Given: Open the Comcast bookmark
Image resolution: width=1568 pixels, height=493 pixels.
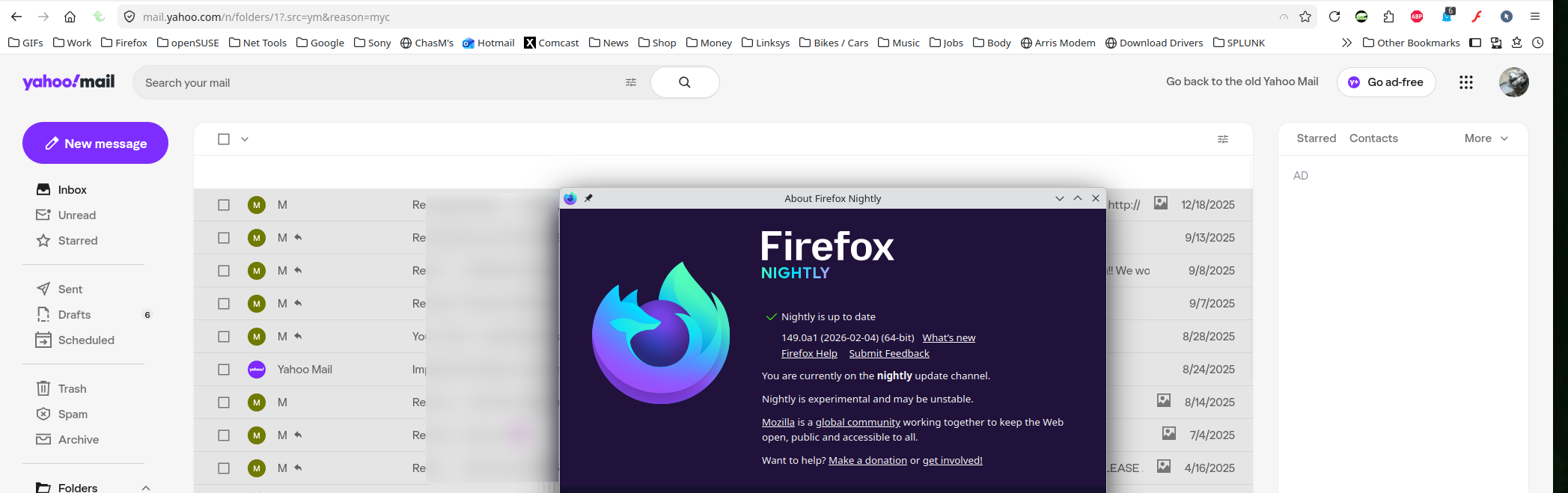Looking at the screenshot, I should pos(552,43).
